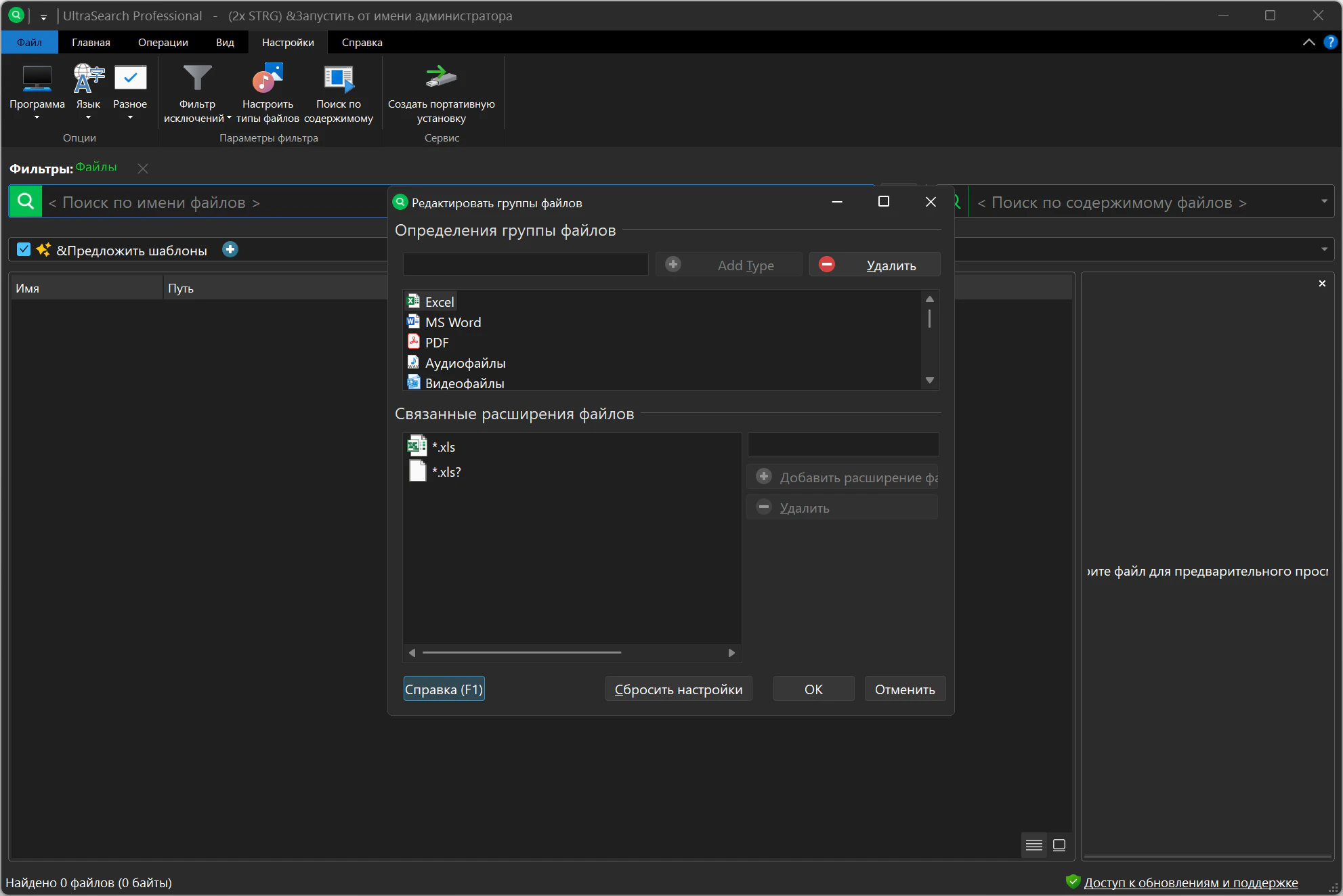Select PDF in file groups list
The height and width of the screenshot is (896, 1343).
point(437,343)
